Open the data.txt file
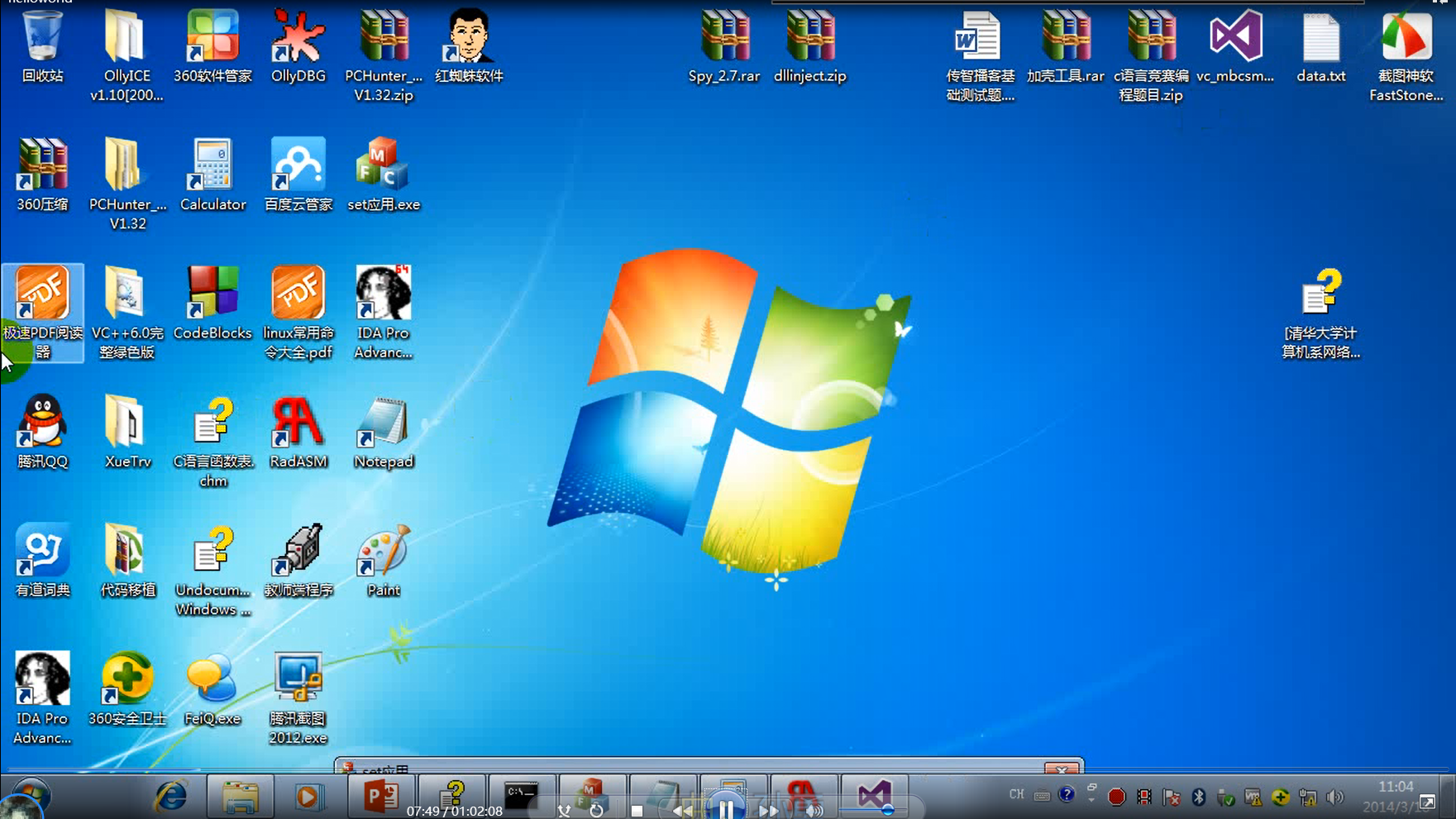This screenshot has height=819, width=1456. point(1321,46)
